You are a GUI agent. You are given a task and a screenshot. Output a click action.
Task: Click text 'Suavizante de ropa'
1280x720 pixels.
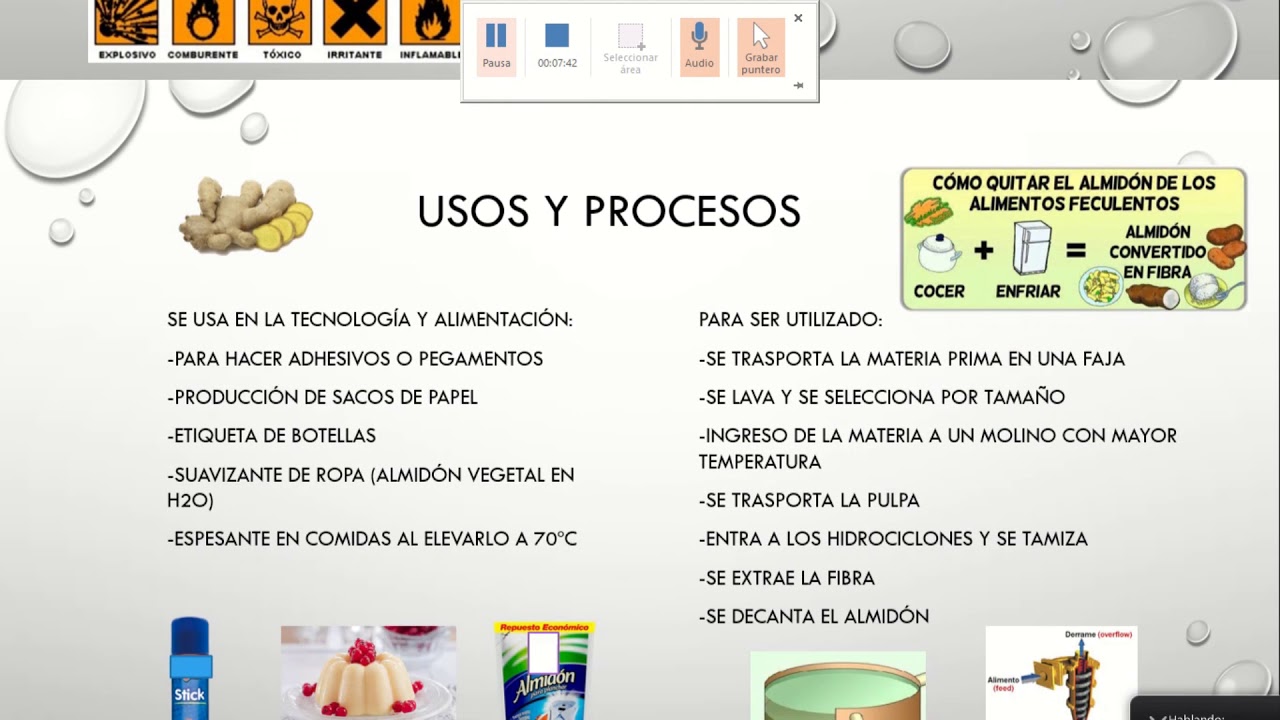[x=266, y=475]
